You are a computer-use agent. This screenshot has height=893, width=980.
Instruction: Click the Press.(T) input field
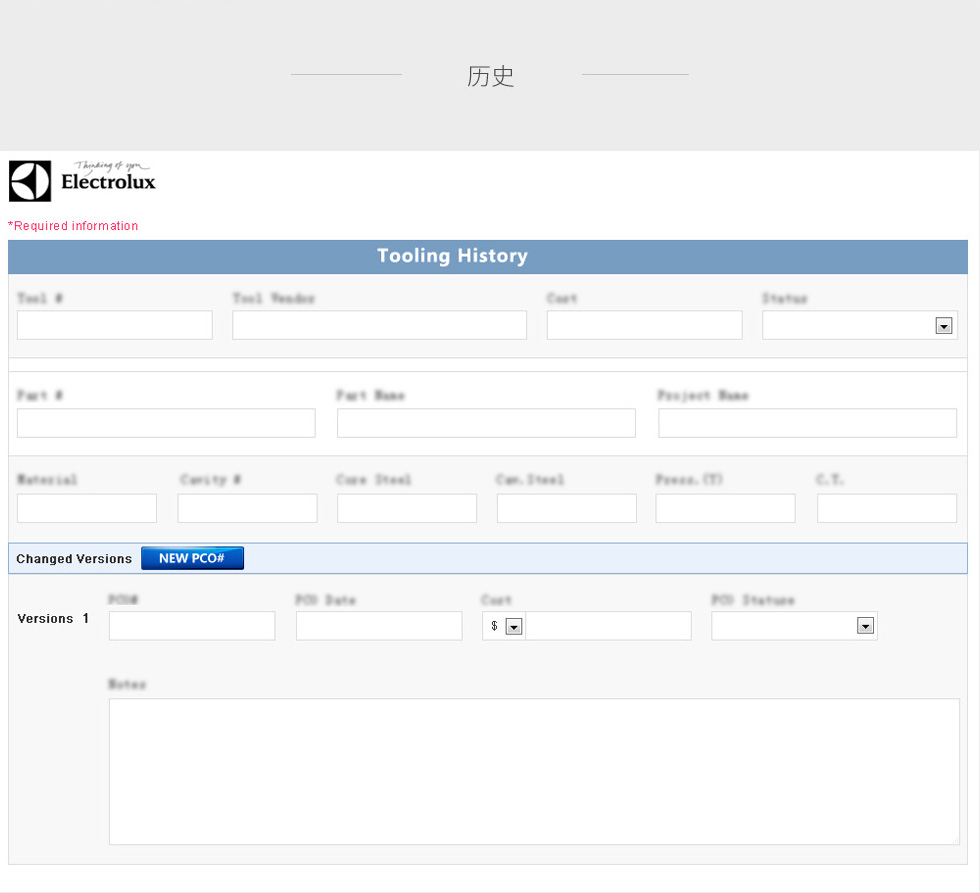[x=725, y=508]
